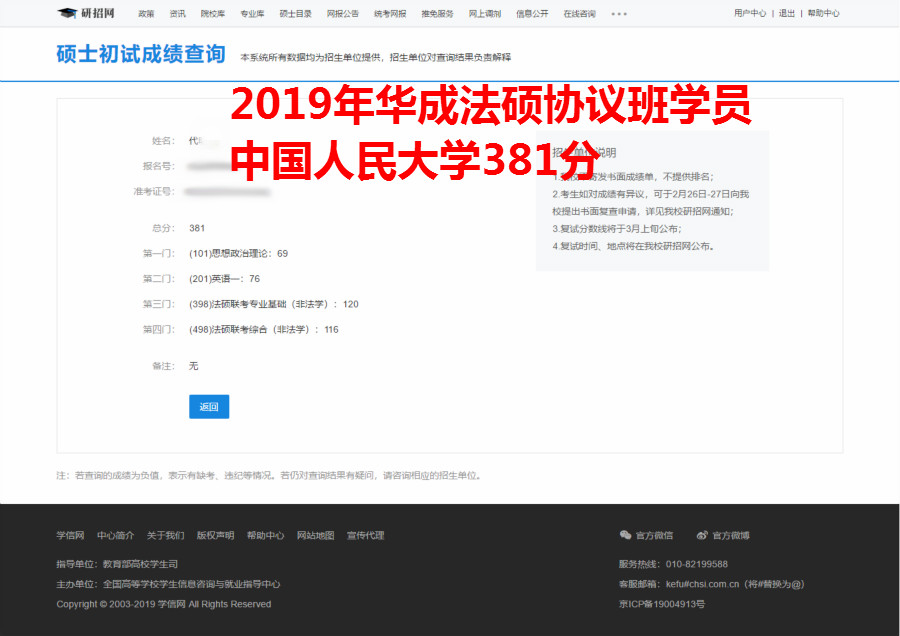Open 中心简介 footer link

pyautogui.click(x=115, y=536)
